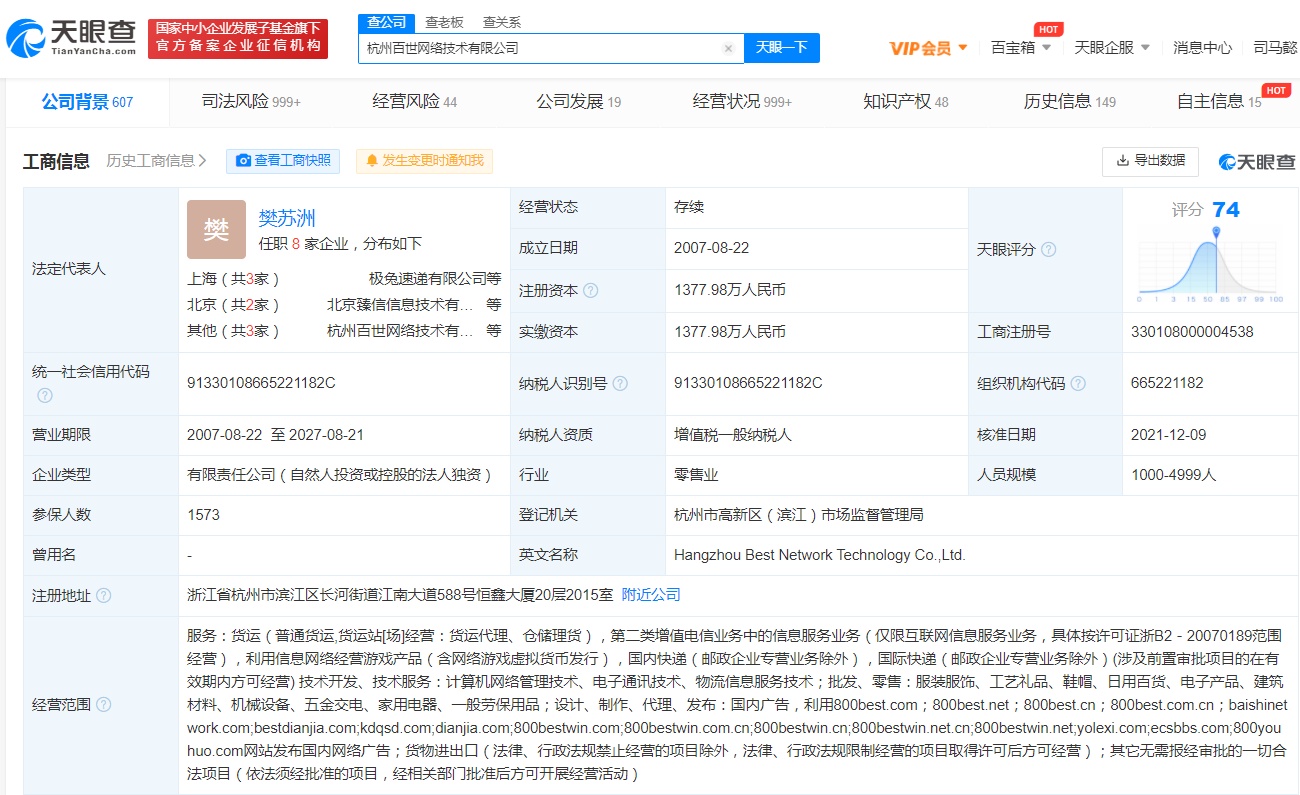Click the 天眼一下 search button
The height and width of the screenshot is (795, 1300).
point(782,48)
